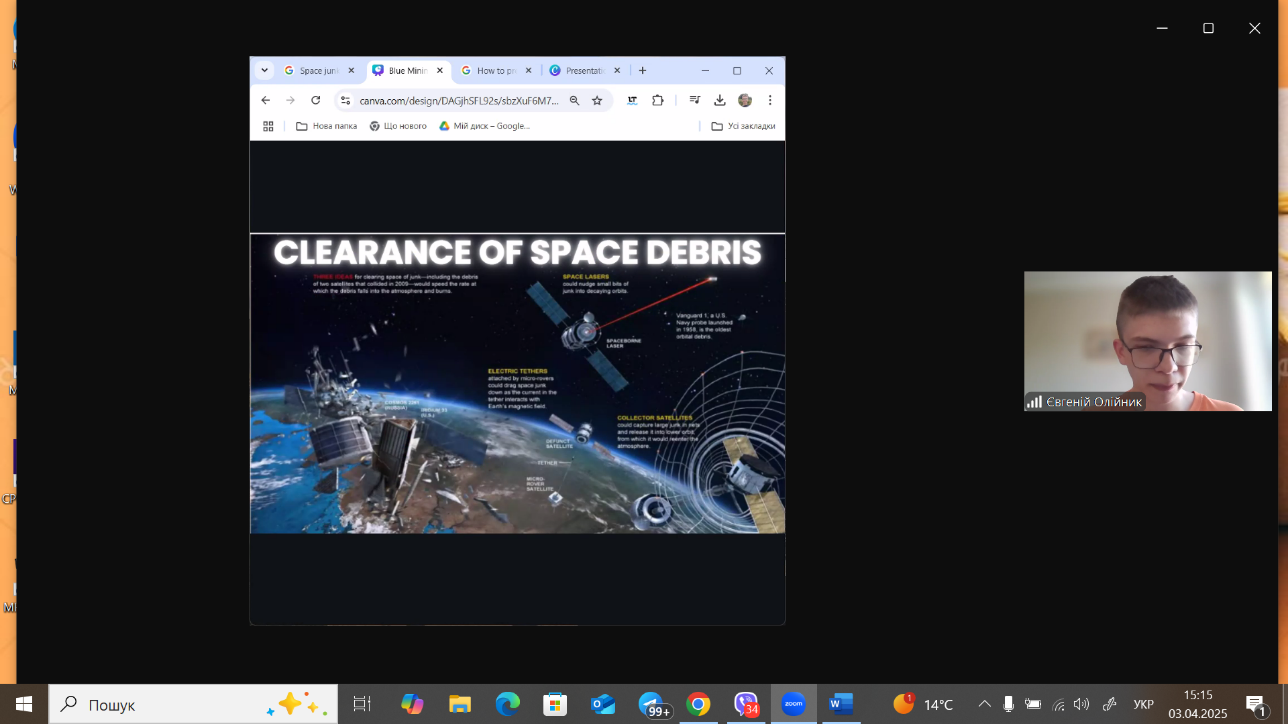The width and height of the screenshot is (1288, 724).
Task: Expand hidden system tray icons chevron
Action: [x=984, y=705]
